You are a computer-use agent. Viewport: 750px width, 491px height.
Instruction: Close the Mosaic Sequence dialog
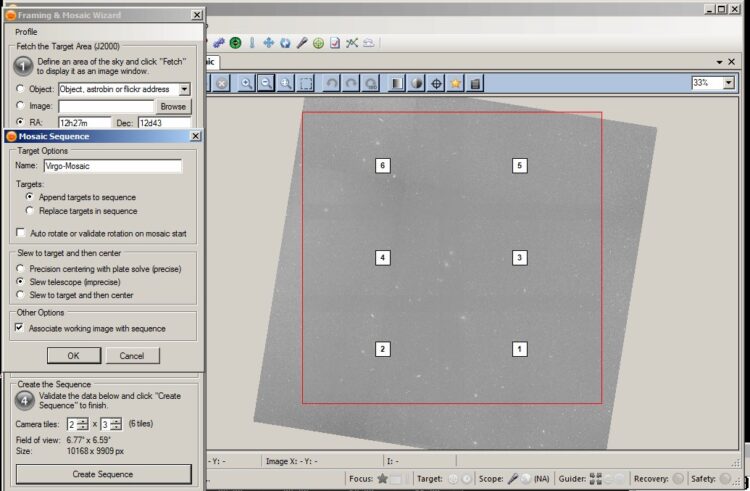196,136
